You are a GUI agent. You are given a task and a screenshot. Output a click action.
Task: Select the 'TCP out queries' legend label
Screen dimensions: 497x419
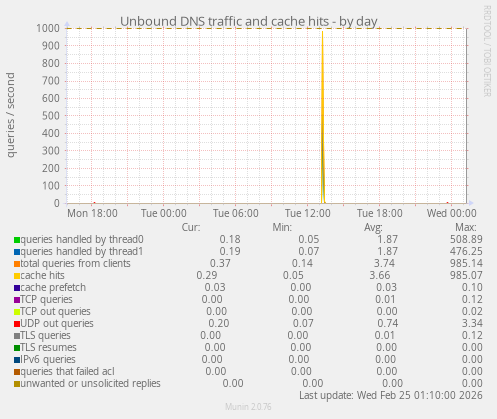click(55, 311)
